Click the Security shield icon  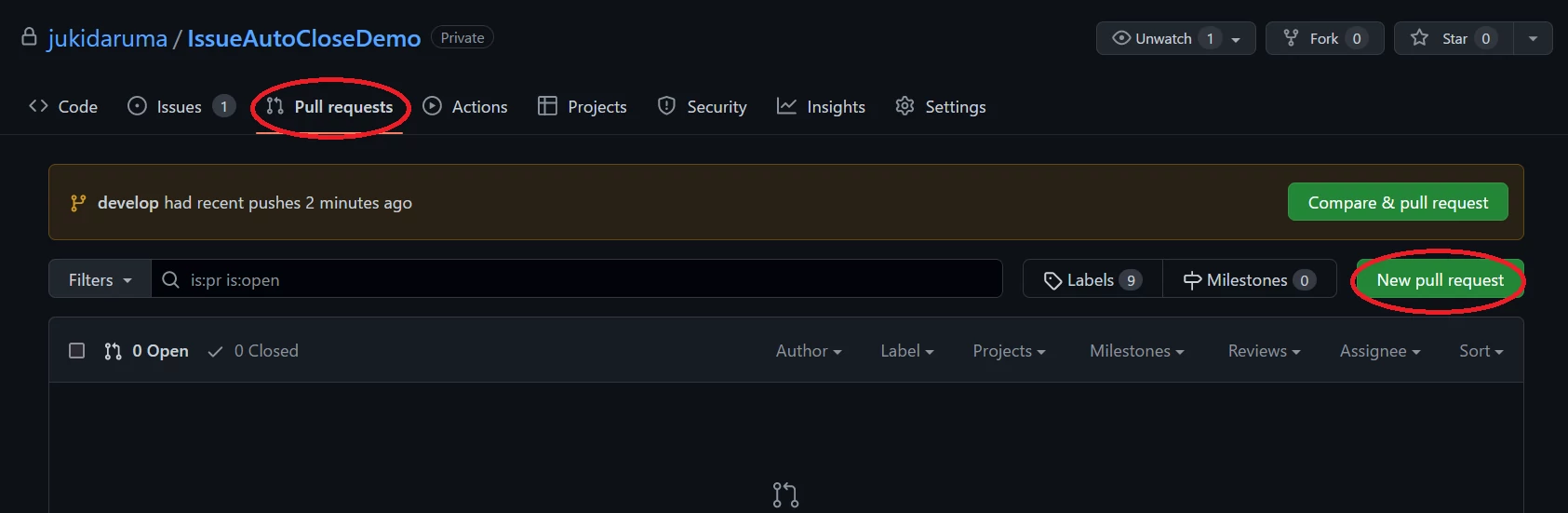click(666, 106)
